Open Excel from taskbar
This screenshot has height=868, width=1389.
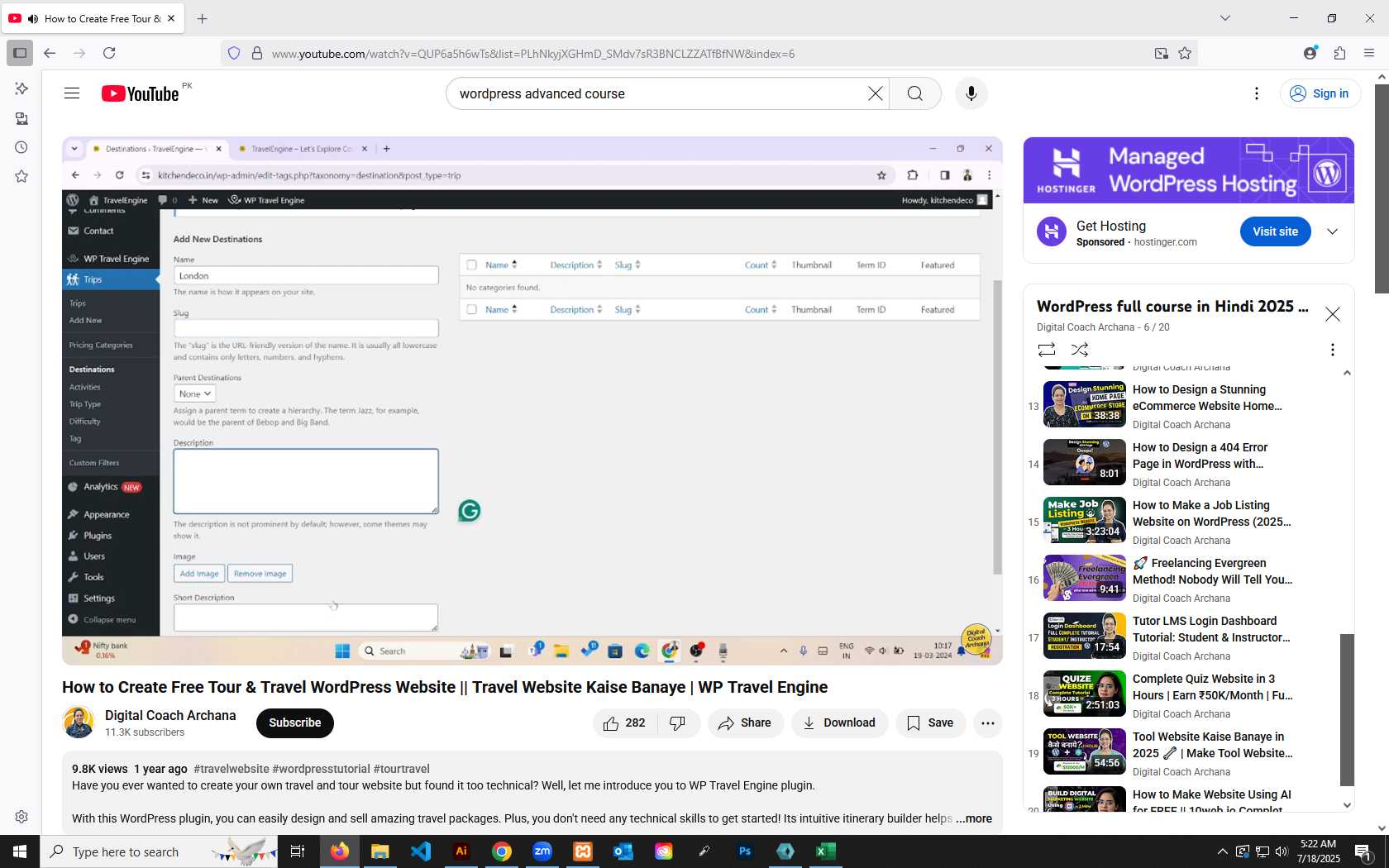(x=826, y=851)
